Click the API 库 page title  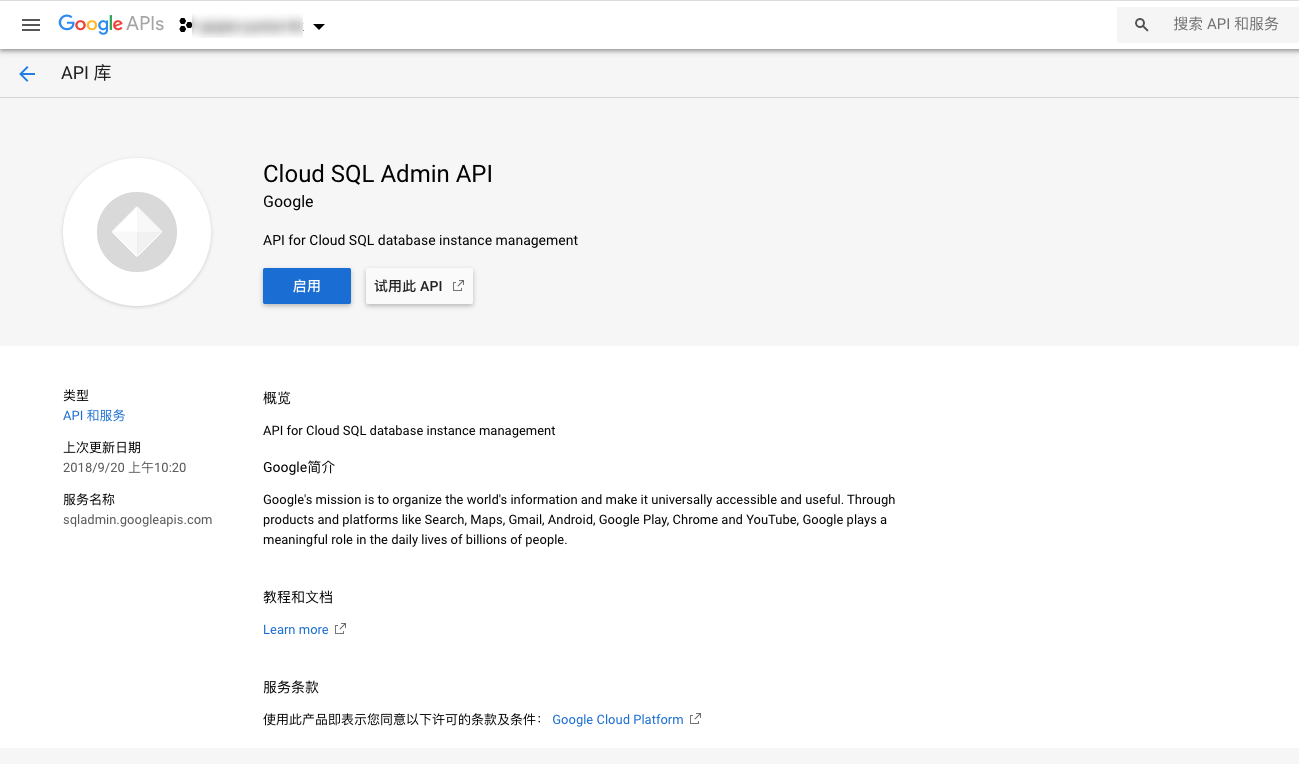pos(86,74)
